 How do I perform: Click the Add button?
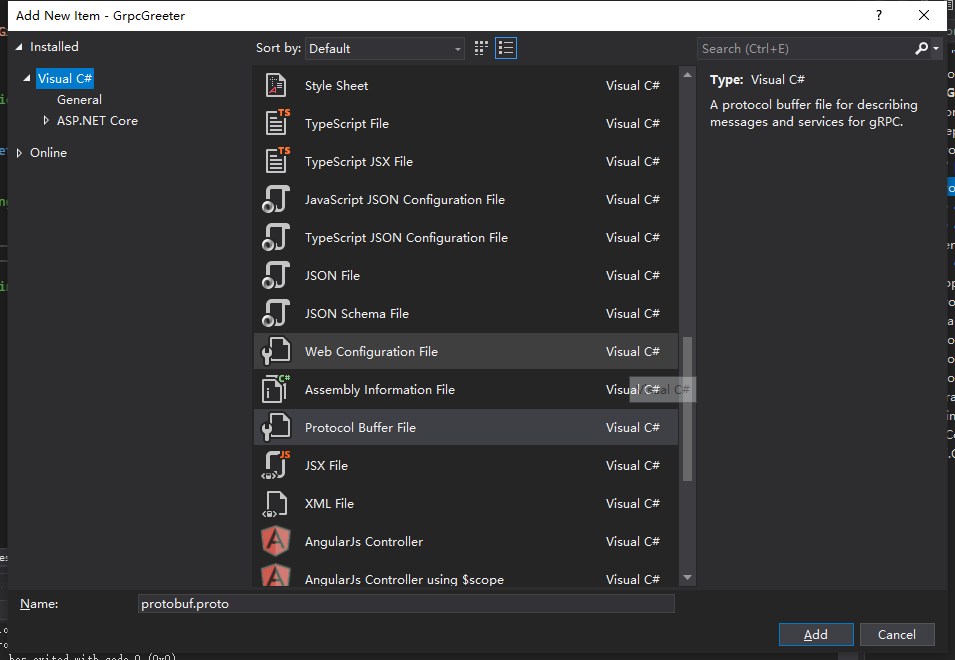point(816,634)
